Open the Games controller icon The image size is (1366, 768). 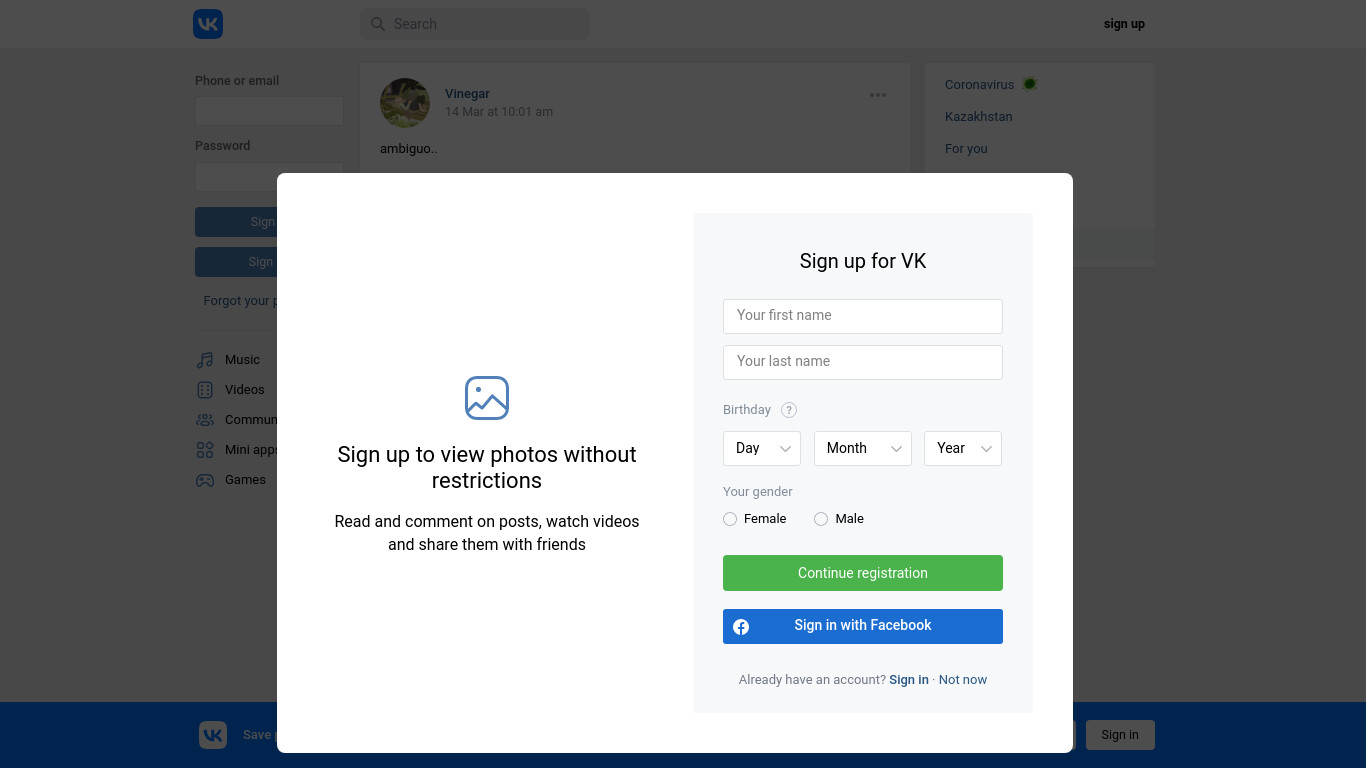pyautogui.click(x=205, y=480)
